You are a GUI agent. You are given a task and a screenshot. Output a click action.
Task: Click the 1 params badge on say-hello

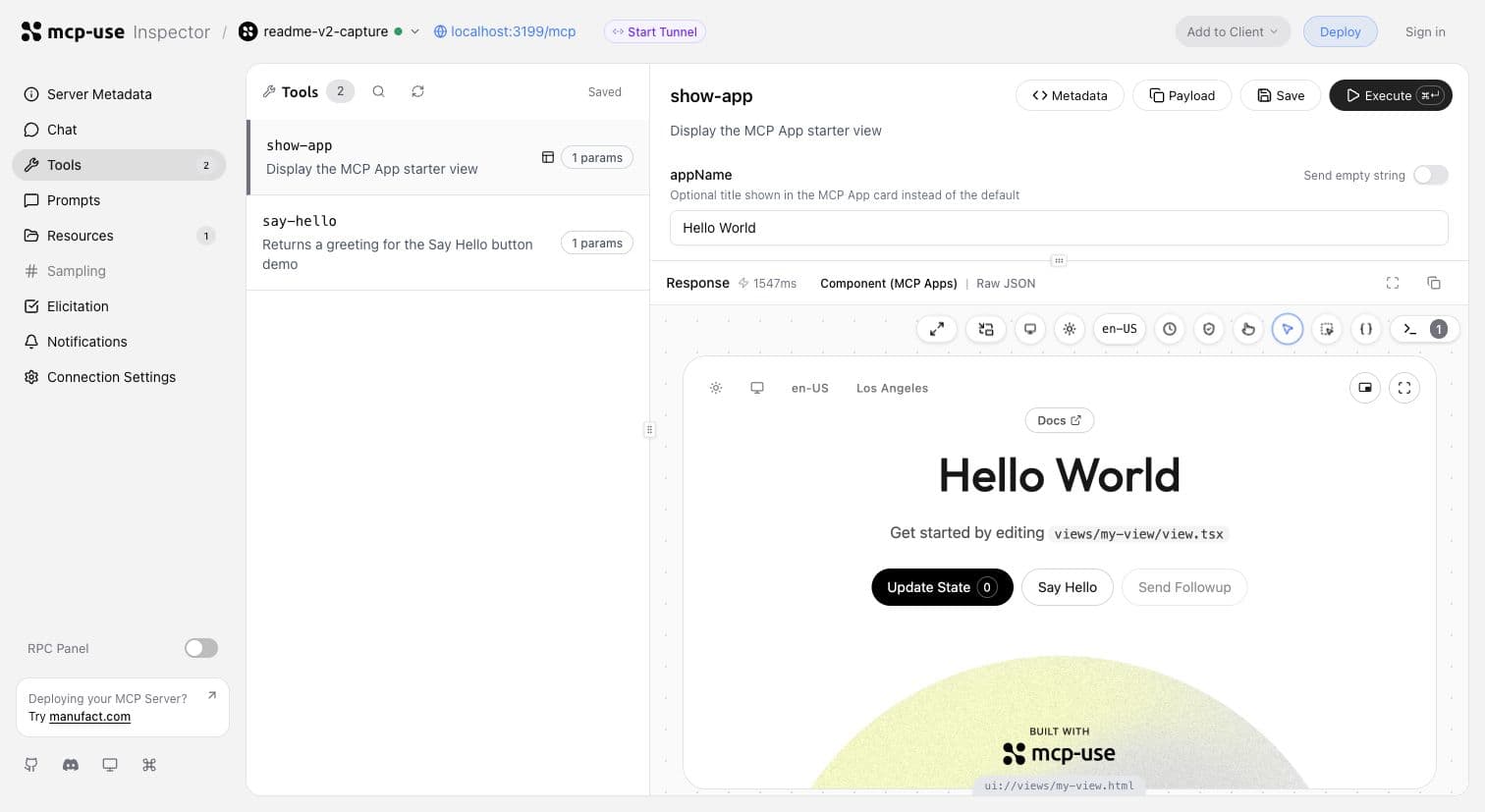[597, 243]
